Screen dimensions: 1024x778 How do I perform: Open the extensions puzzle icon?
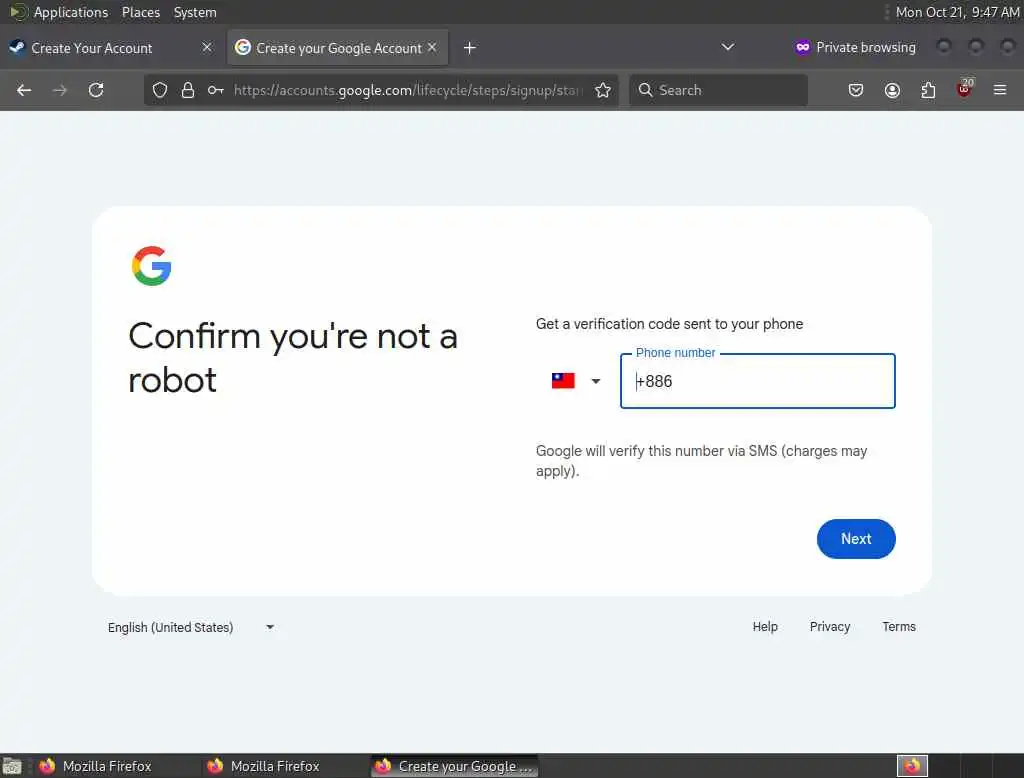[x=928, y=90]
